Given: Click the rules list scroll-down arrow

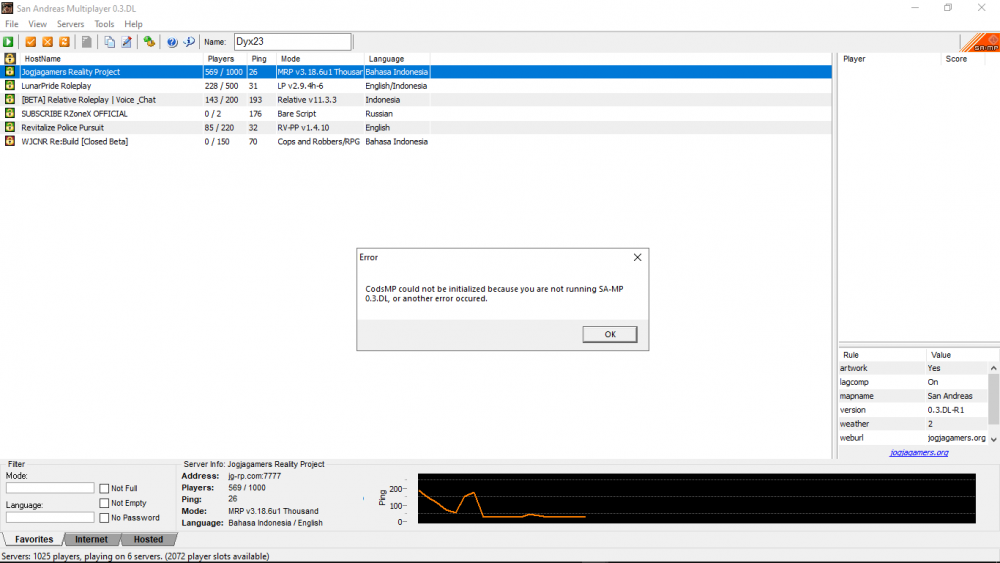Looking at the screenshot, I should (x=994, y=439).
